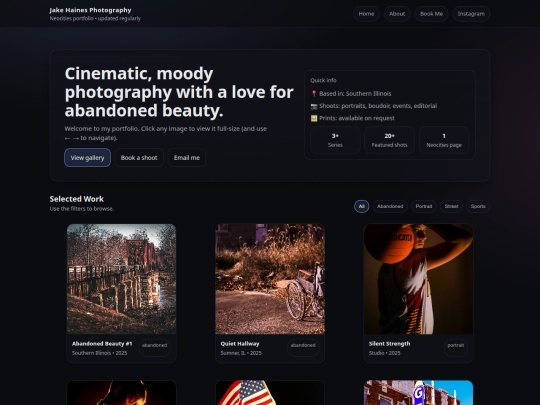Click the location pin icon by Based in

click(x=314, y=94)
